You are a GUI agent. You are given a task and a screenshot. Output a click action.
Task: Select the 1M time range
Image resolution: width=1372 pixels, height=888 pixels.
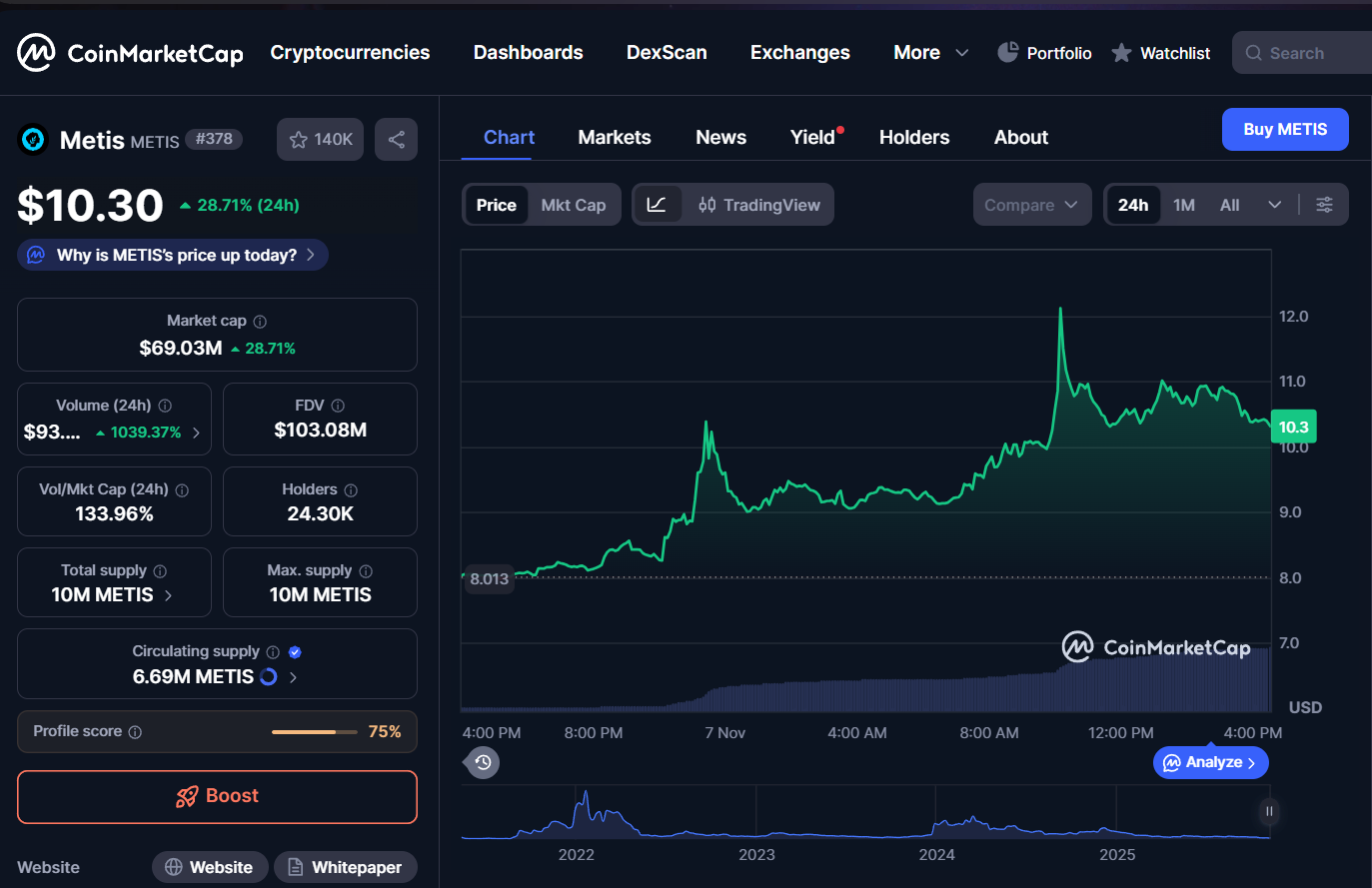tap(1184, 205)
